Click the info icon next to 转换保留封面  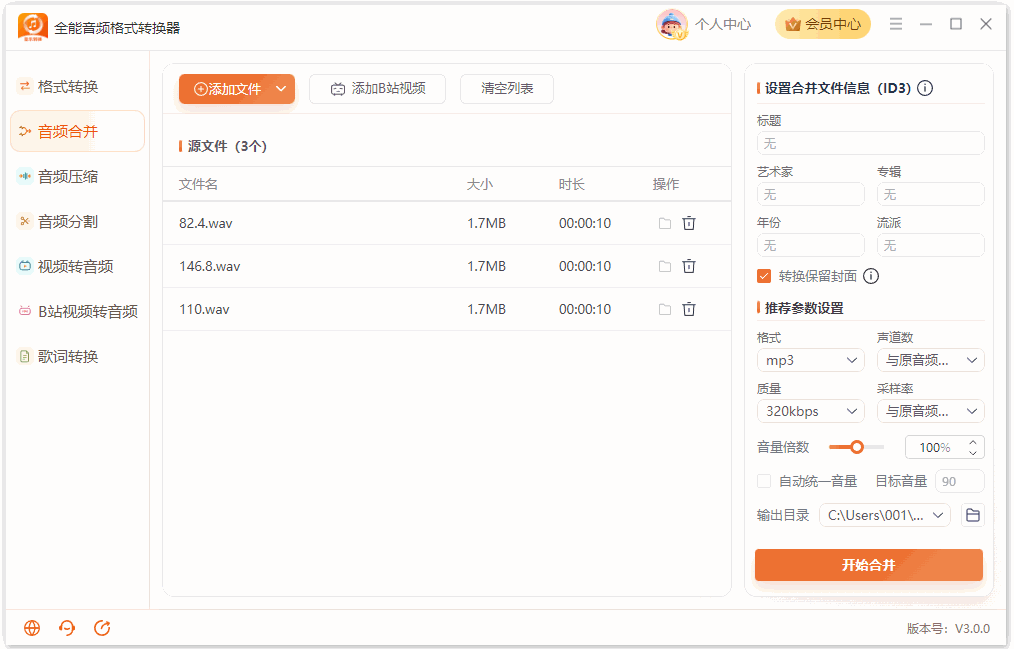(x=871, y=277)
